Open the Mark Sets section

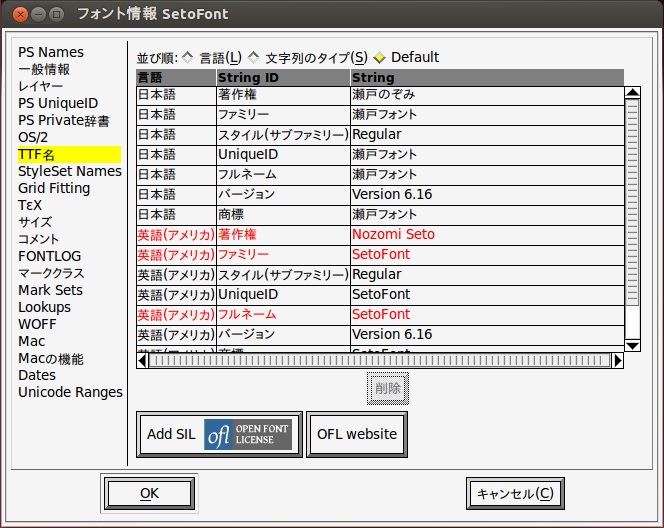(50, 290)
